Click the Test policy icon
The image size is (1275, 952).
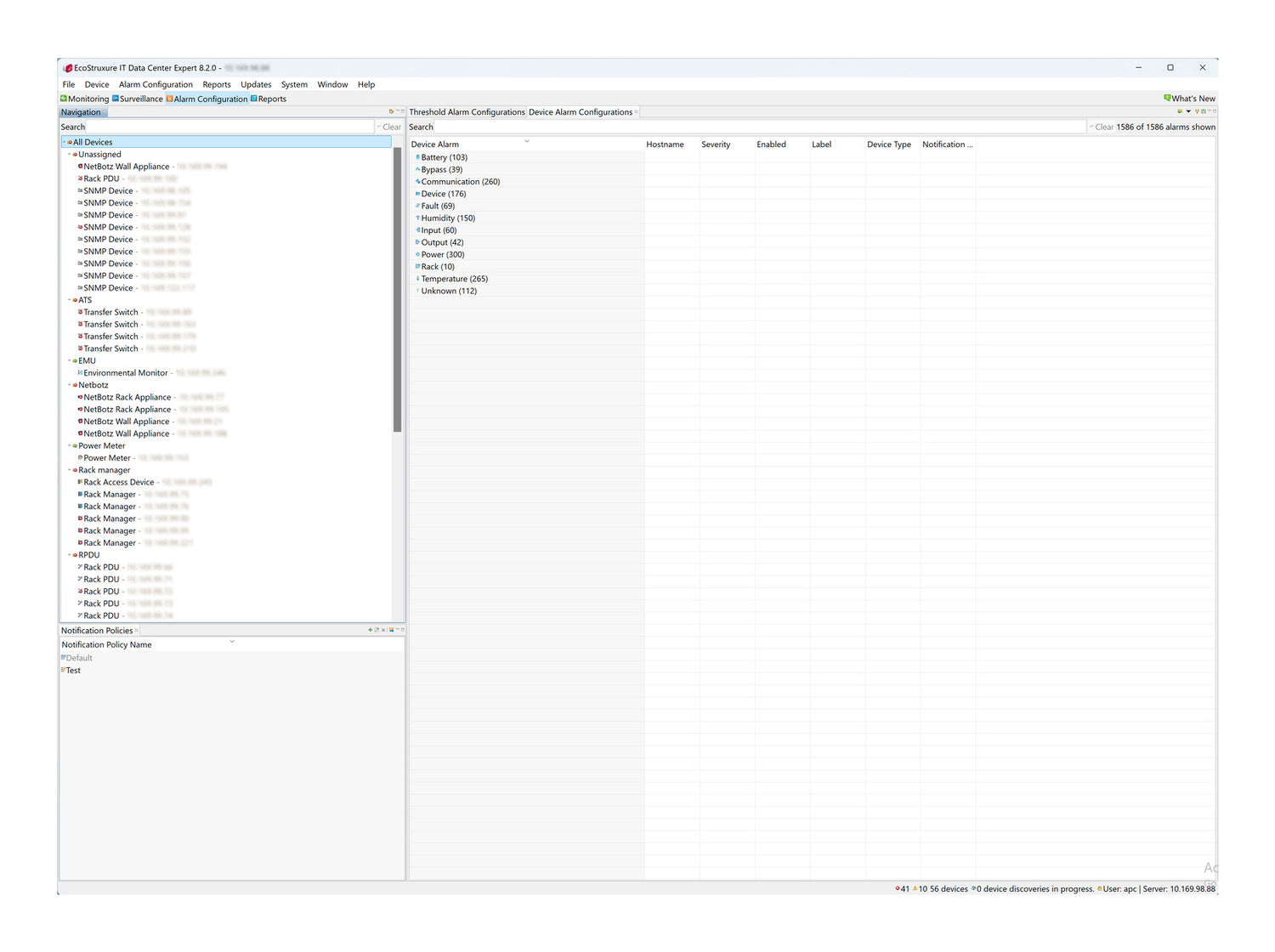(x=63, y=670)
